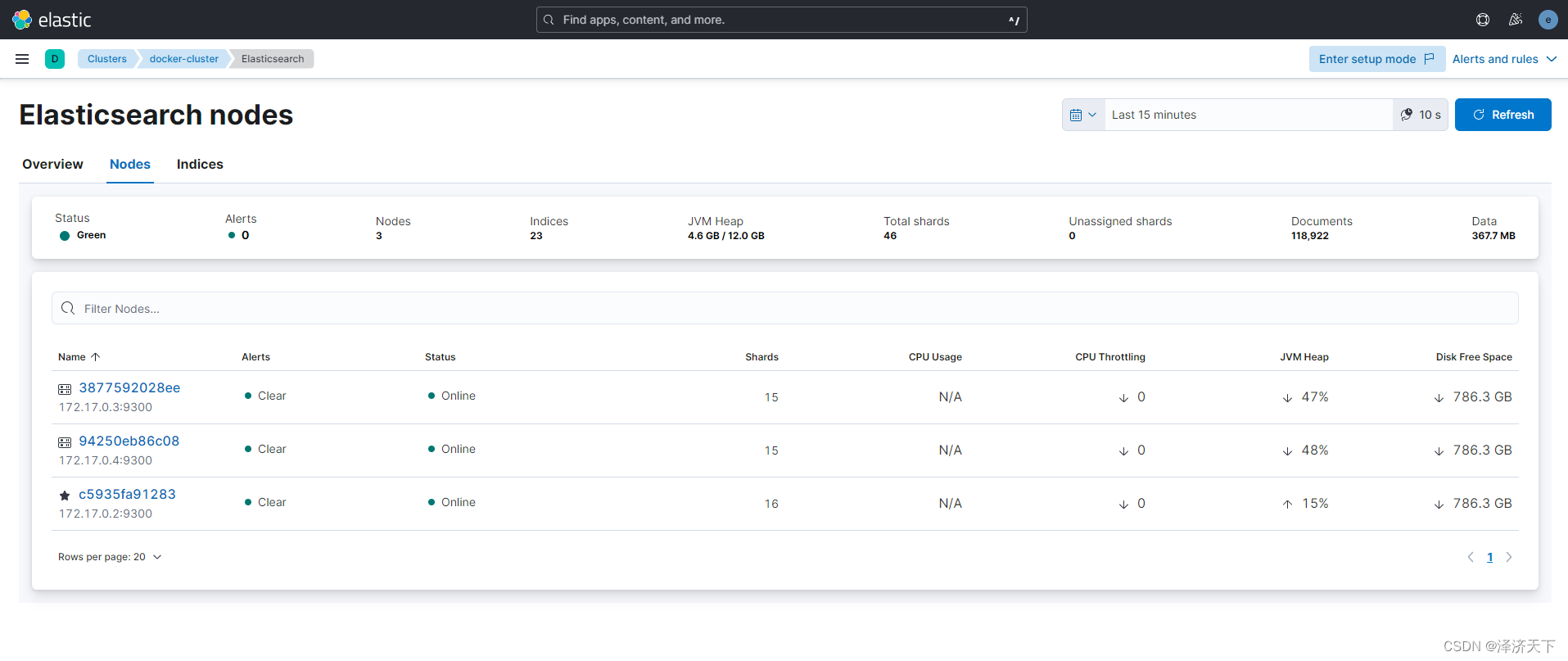Sort by CPU Throttling column header
Viewport: 1568px width, 661px height.
click(1110, 357)
